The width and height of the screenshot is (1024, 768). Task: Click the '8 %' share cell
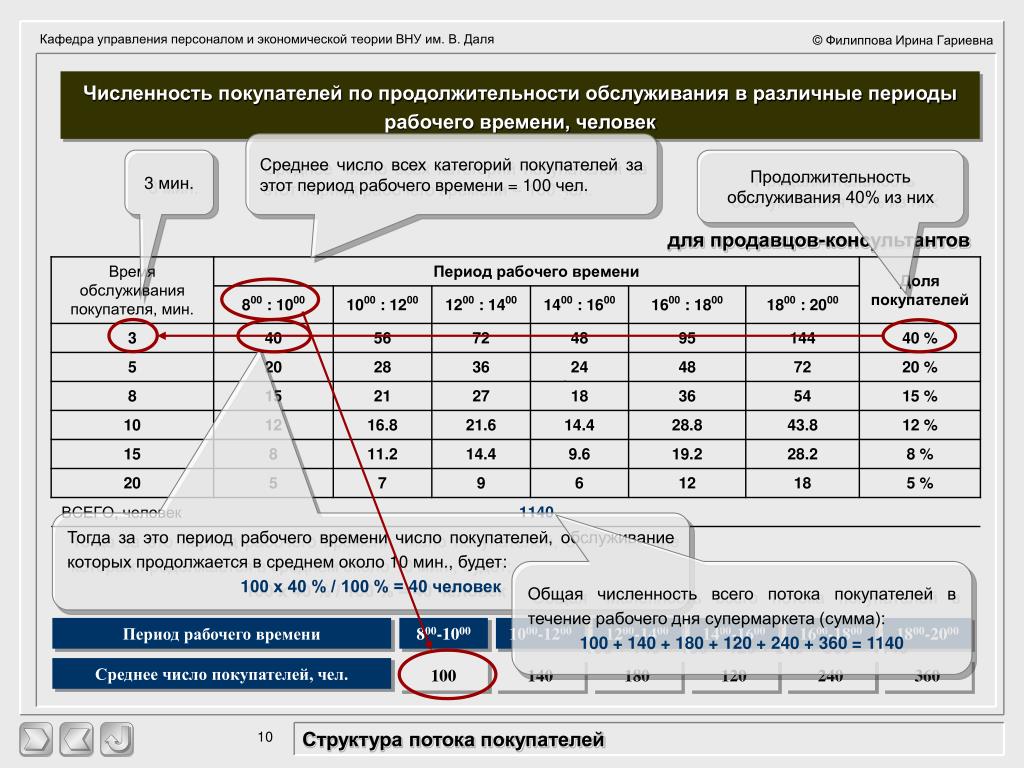pyautogui.click(x=920, y=455)
